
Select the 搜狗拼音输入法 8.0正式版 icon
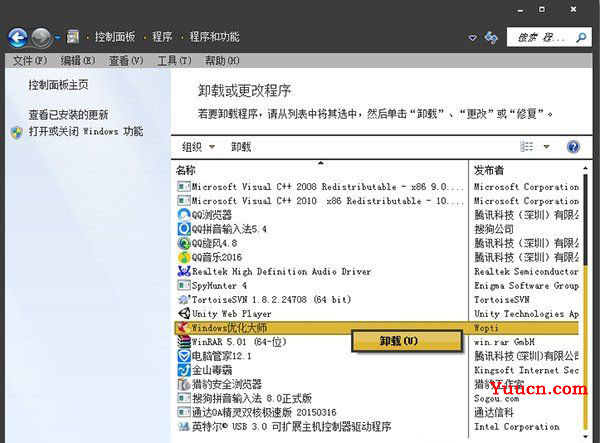point(184,398)
